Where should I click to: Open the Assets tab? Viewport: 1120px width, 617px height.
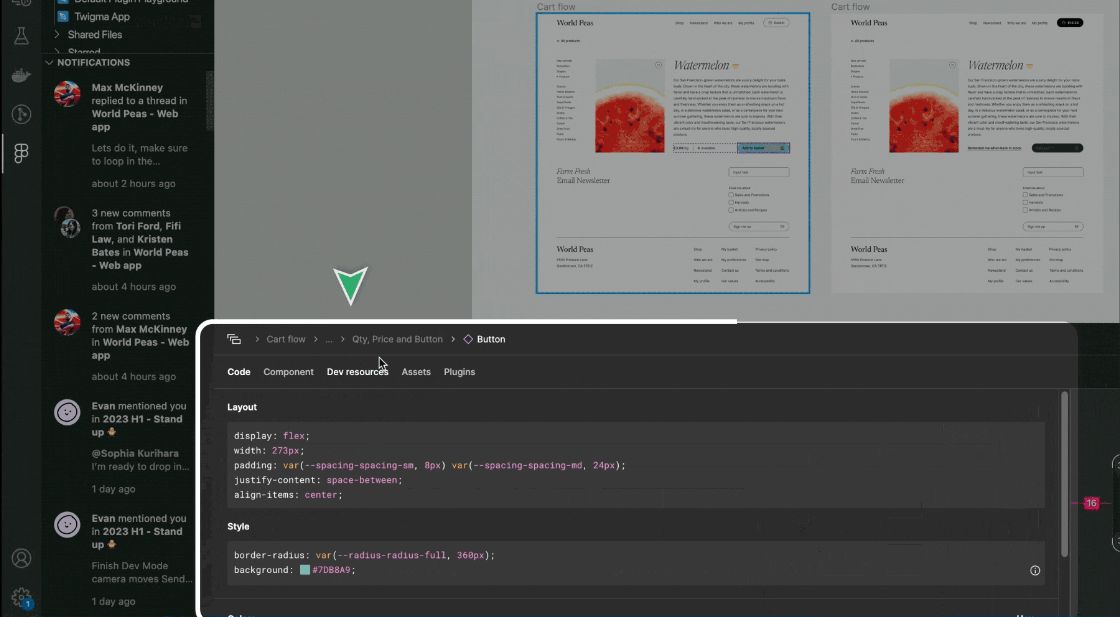click(416, 372)
